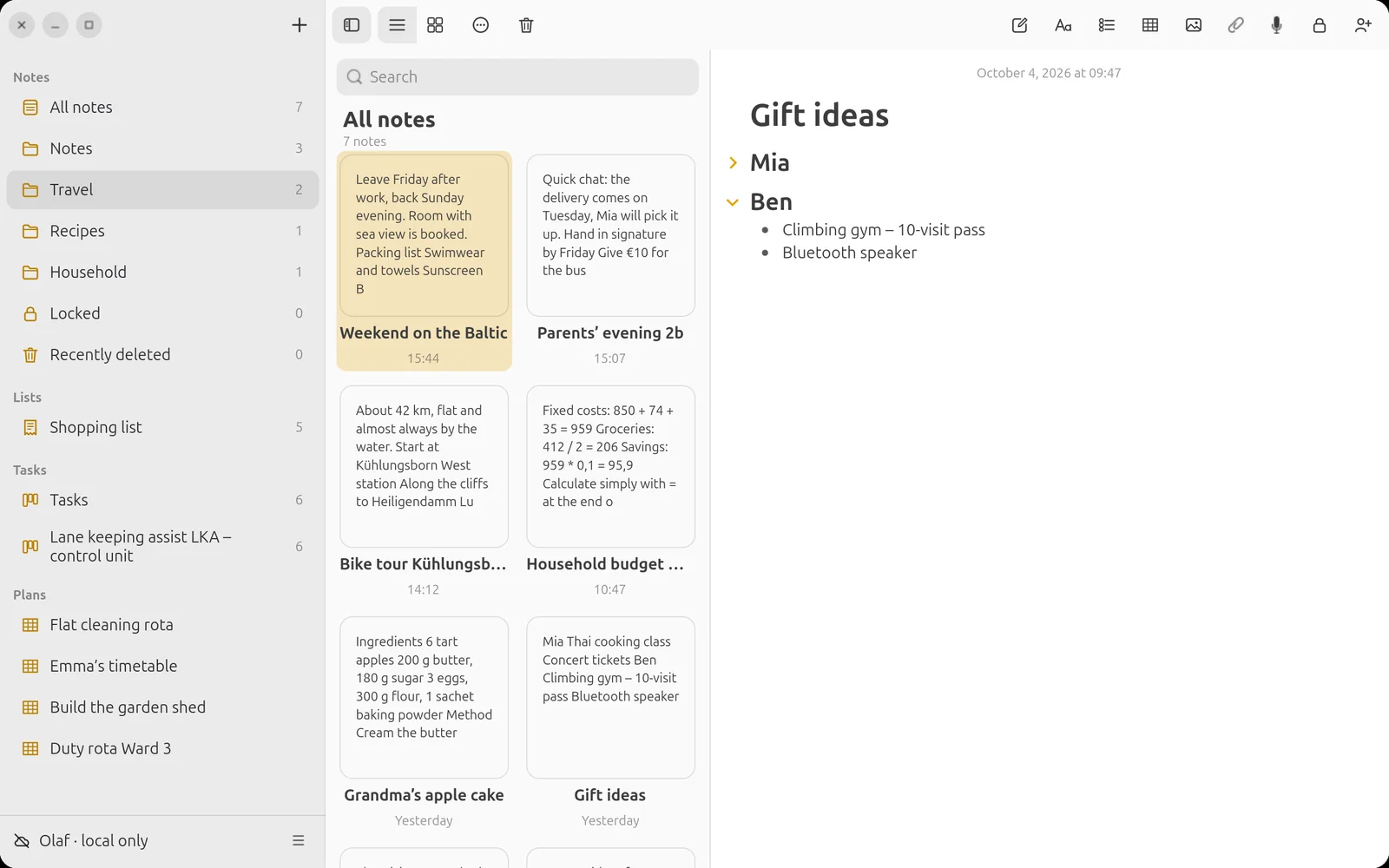Lock the note with padlock icon
The image size is (1389, 868).
[x=1320, y=25]
